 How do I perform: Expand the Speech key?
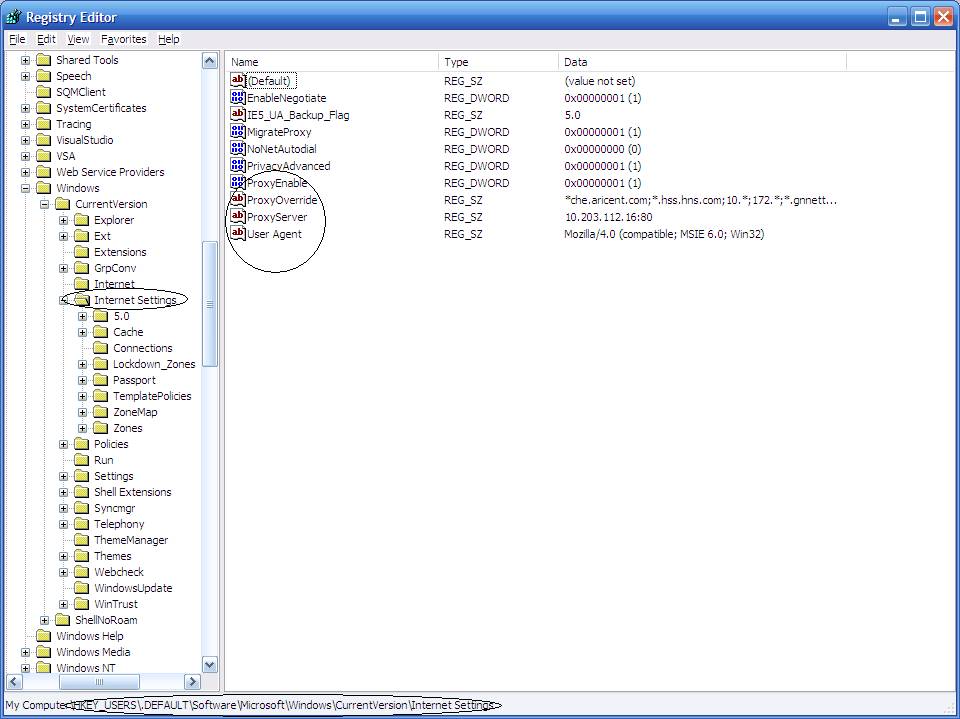25,76
